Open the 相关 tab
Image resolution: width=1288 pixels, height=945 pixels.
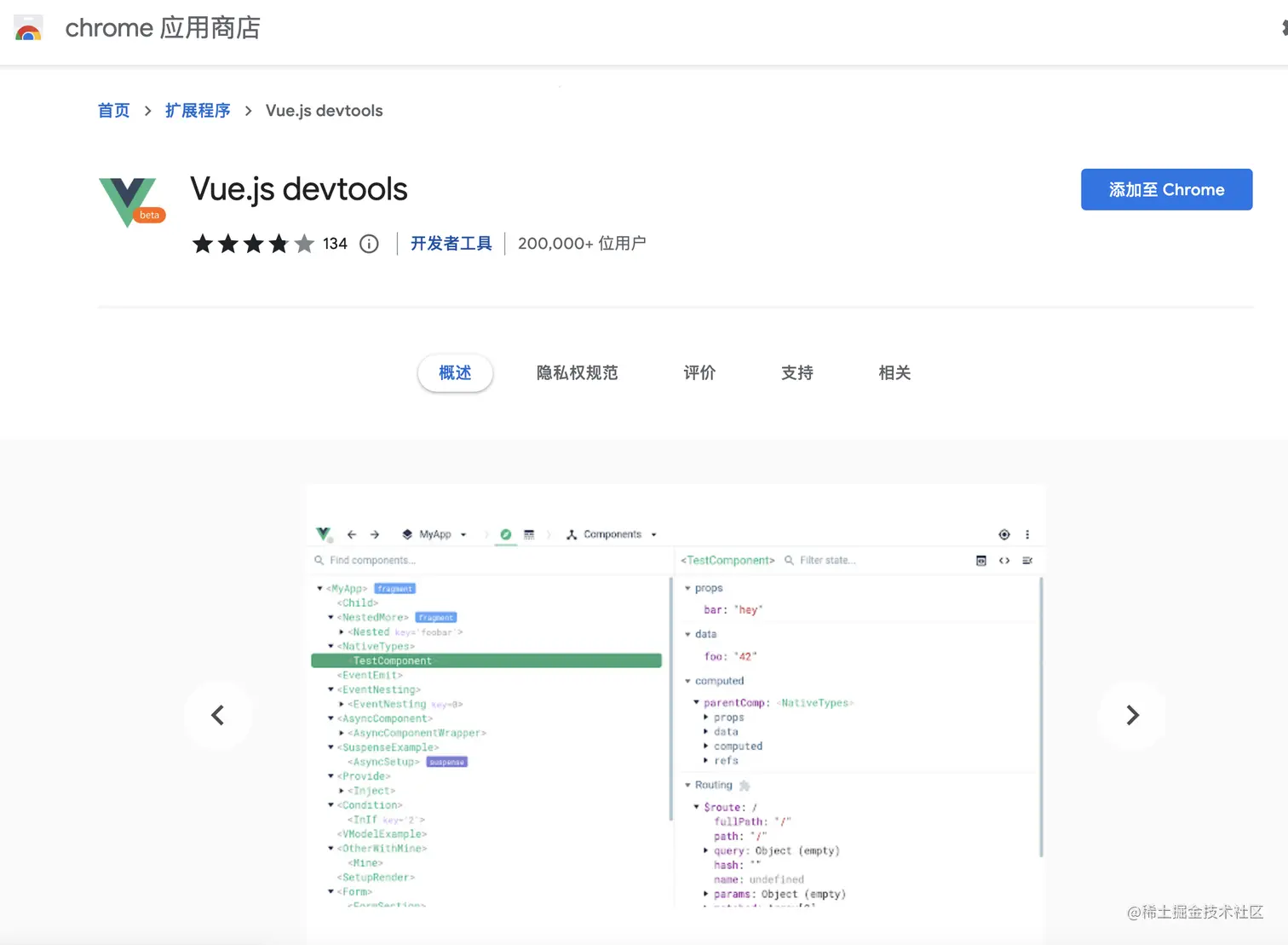point(894,373)
